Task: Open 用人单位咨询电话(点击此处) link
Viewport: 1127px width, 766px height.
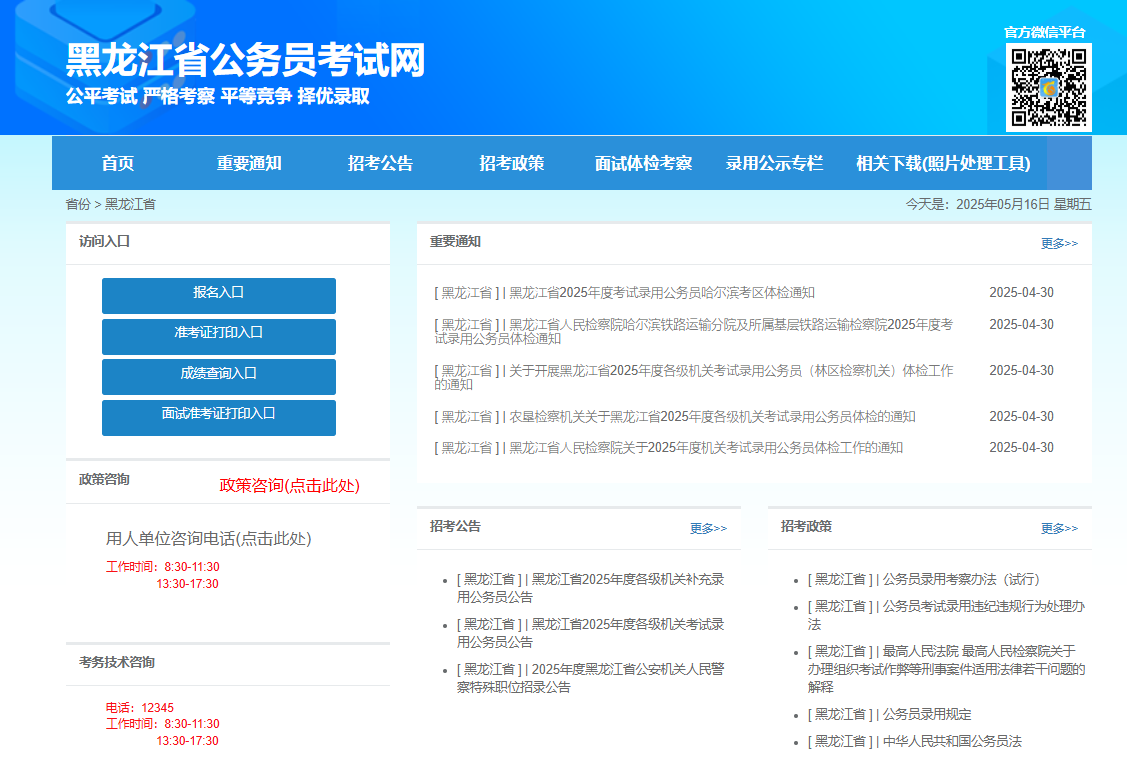Action: [208, 539]
